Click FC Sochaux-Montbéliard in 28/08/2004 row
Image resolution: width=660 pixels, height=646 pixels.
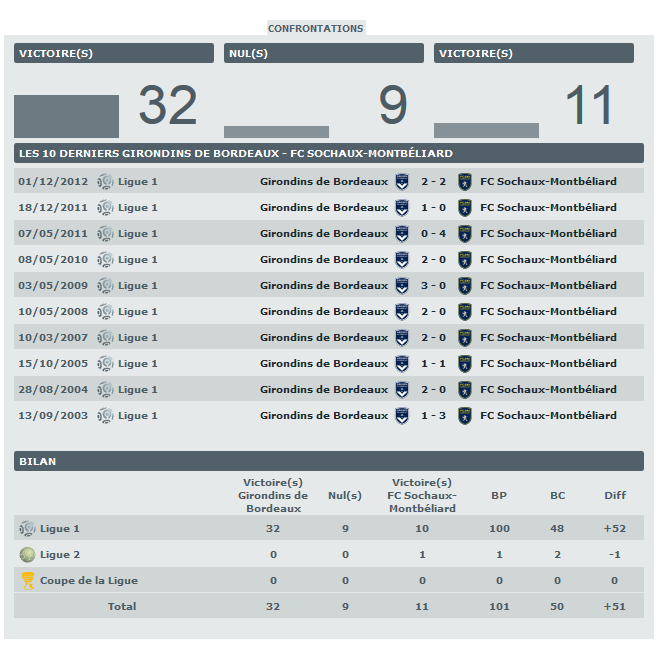pyautogui.click(x=548, y=390)
